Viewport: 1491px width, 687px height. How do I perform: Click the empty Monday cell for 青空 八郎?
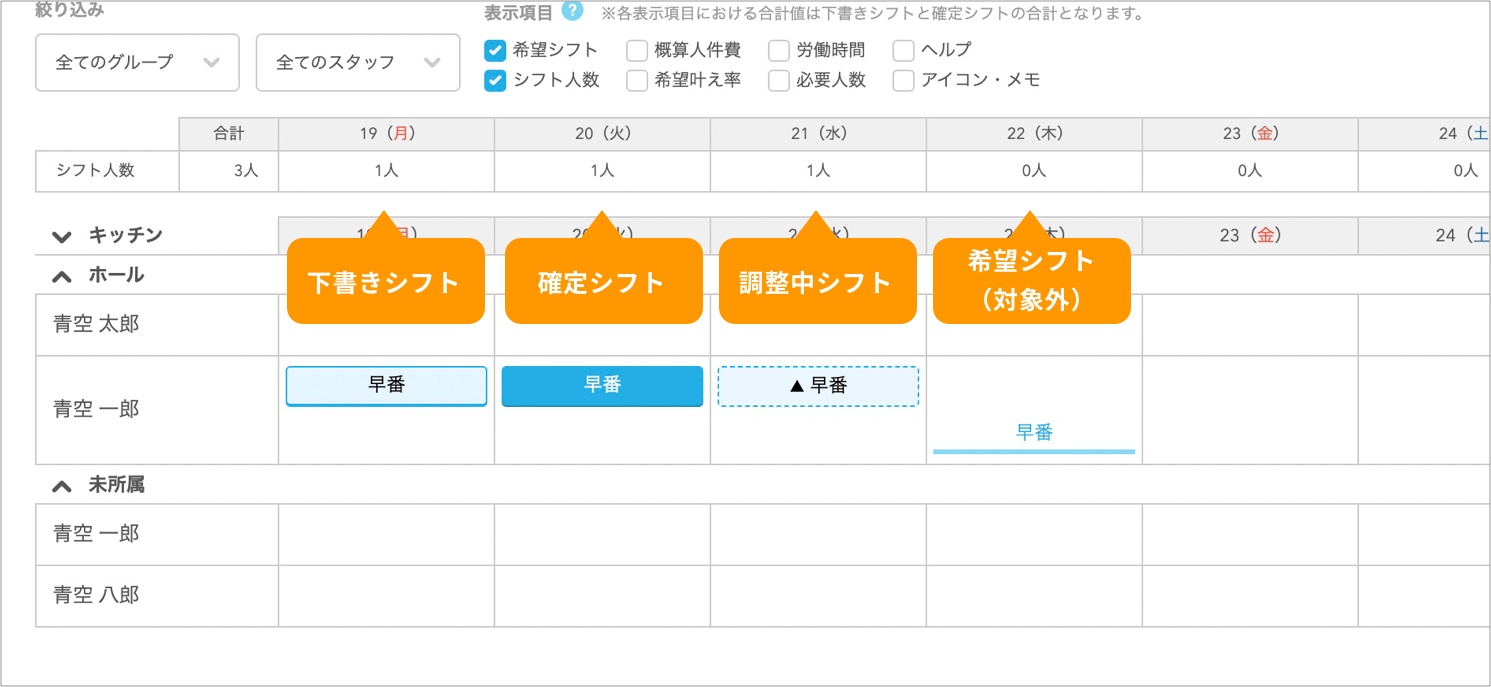pos(386,596)
